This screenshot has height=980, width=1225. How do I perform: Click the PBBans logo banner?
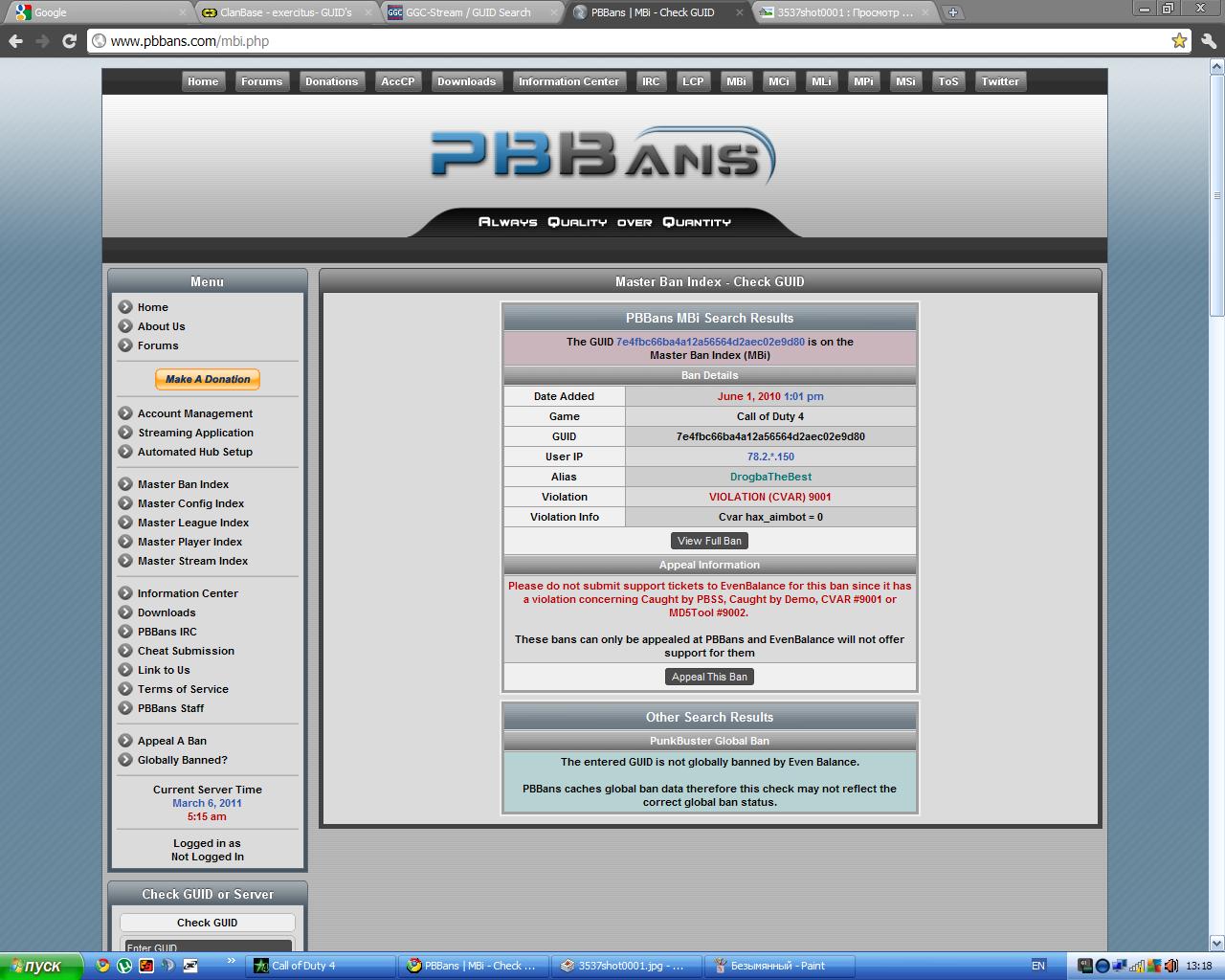click(x=604, y=158)
